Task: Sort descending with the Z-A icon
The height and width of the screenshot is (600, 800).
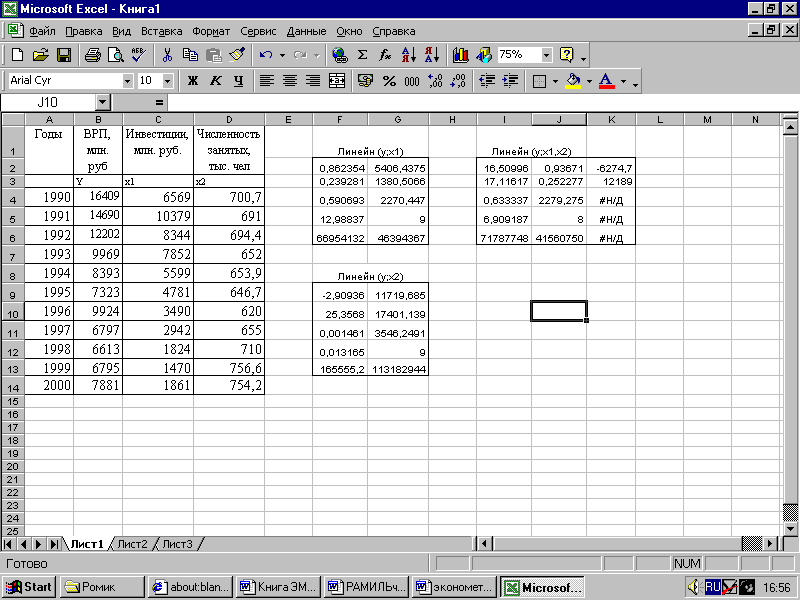Action: click(432, 55)
